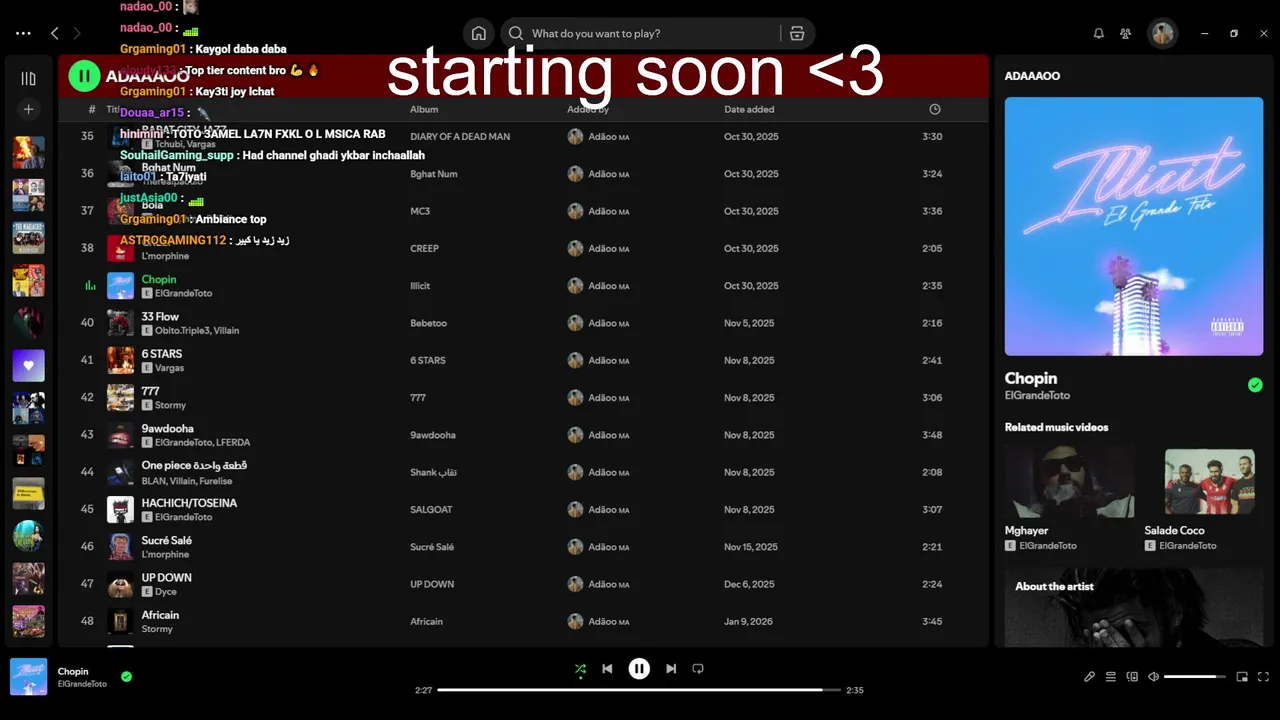Open the Chopin title in the right panel
This screenshot has height=720, width=1280.
coord(1031,378)
